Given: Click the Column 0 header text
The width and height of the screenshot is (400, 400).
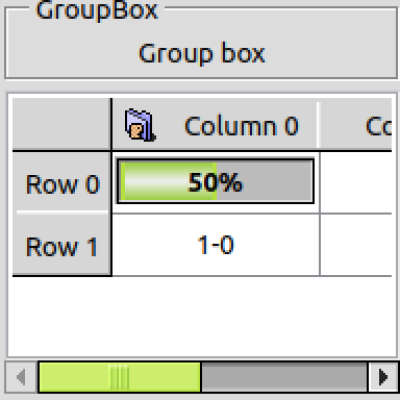Looking at the screenshot, I should (x=241, y=126).
